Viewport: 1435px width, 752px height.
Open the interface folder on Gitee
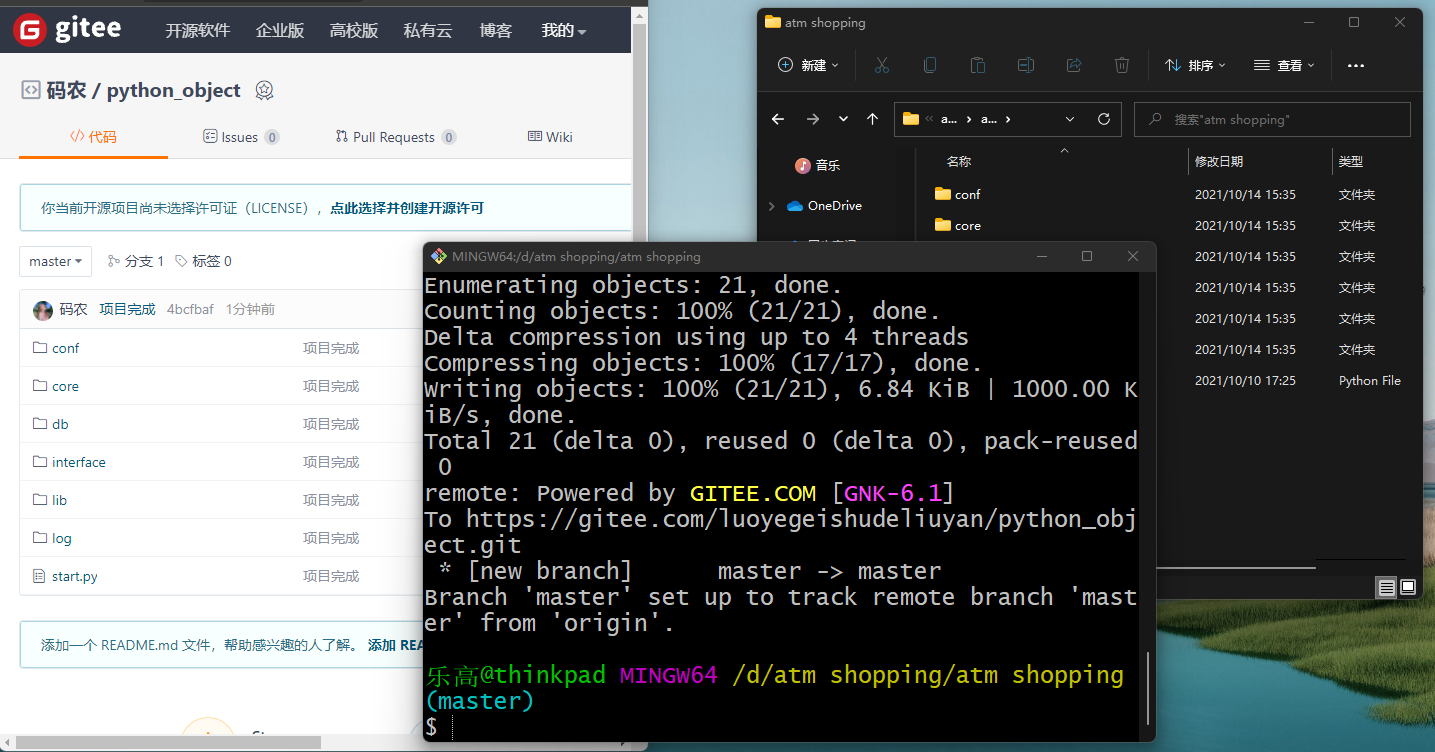pyautogui.click(x=79, y=462)
